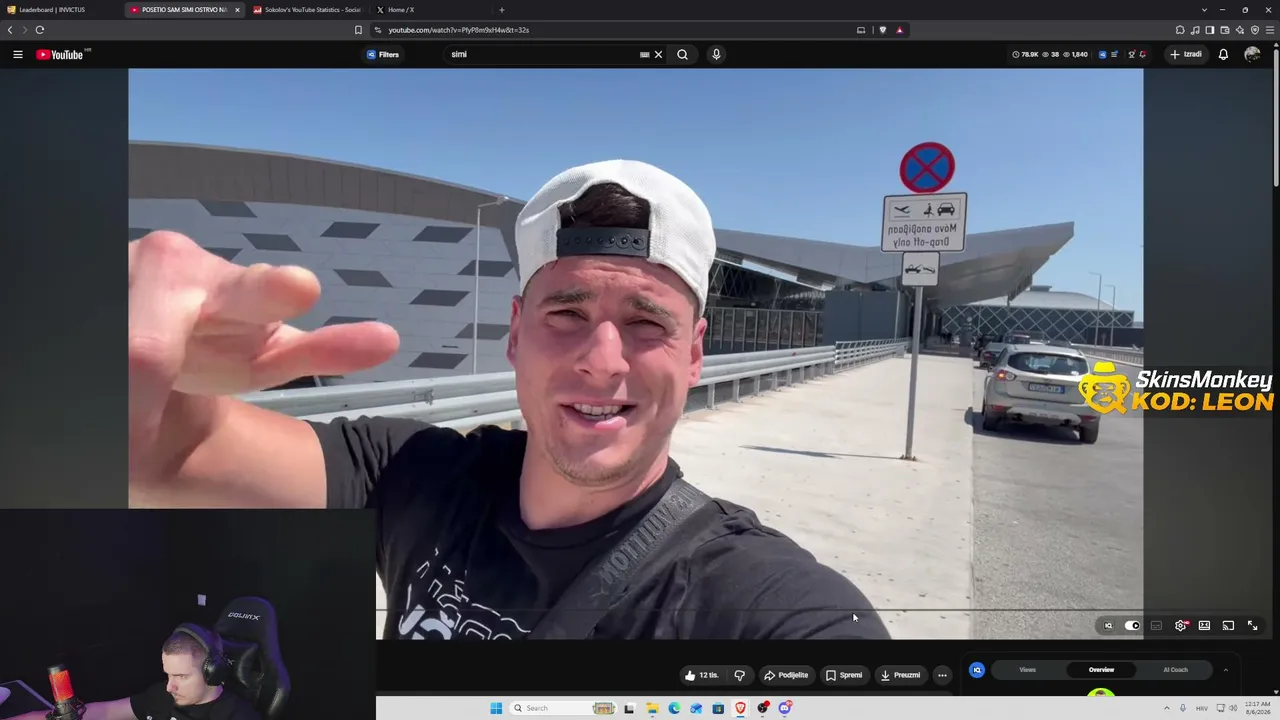The width and height of the screenshot is (1280, 720).
Task: Start voice search with the microphone
Action: 716,54
